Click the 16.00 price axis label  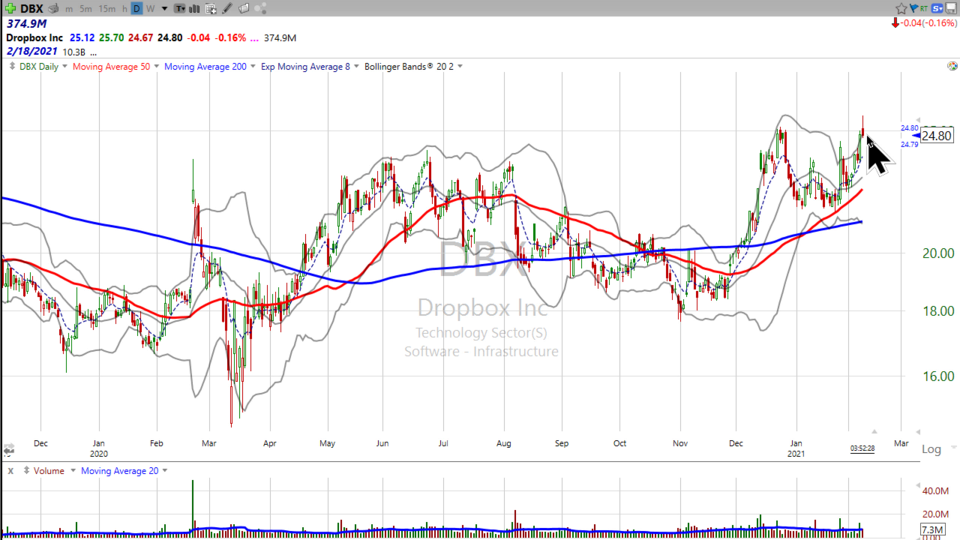tap(938, 376)
